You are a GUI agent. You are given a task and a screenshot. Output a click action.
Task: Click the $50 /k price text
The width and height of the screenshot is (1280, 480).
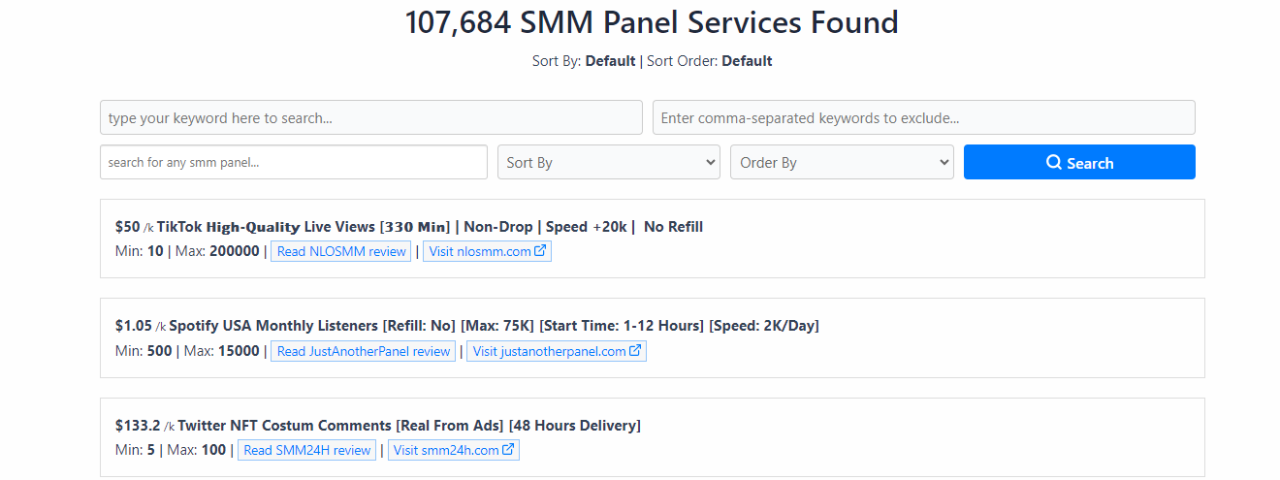(x=134, y=227)
